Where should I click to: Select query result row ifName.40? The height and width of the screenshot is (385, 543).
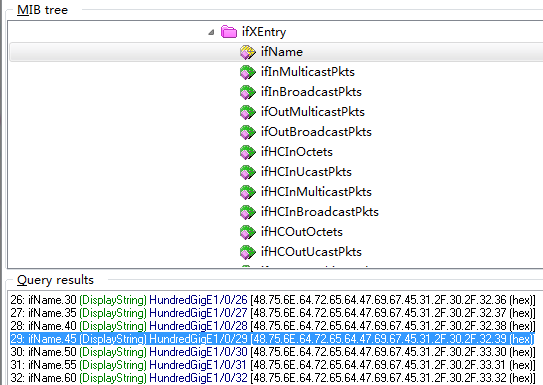[273, 326]
